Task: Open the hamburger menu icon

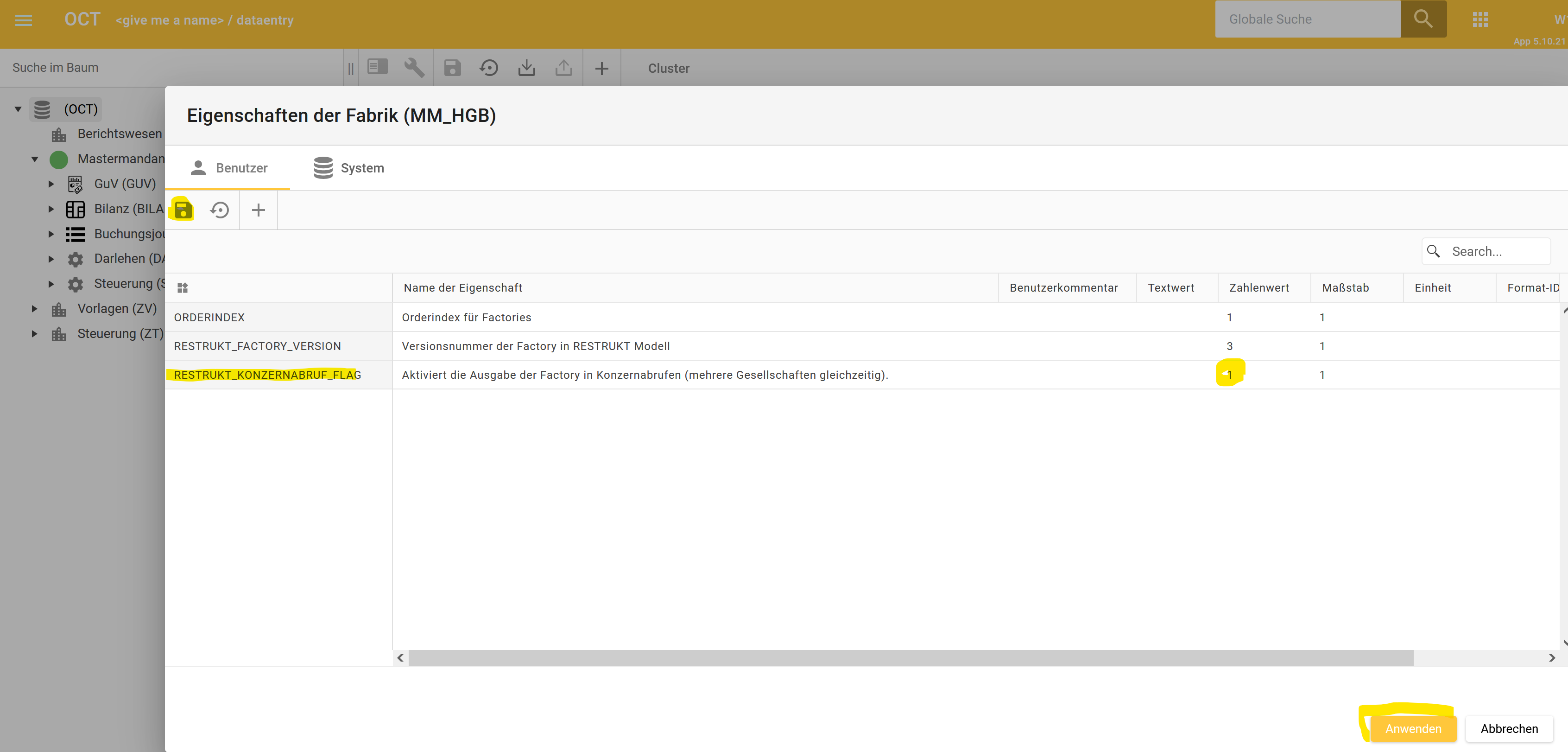Action: (24, 20)
